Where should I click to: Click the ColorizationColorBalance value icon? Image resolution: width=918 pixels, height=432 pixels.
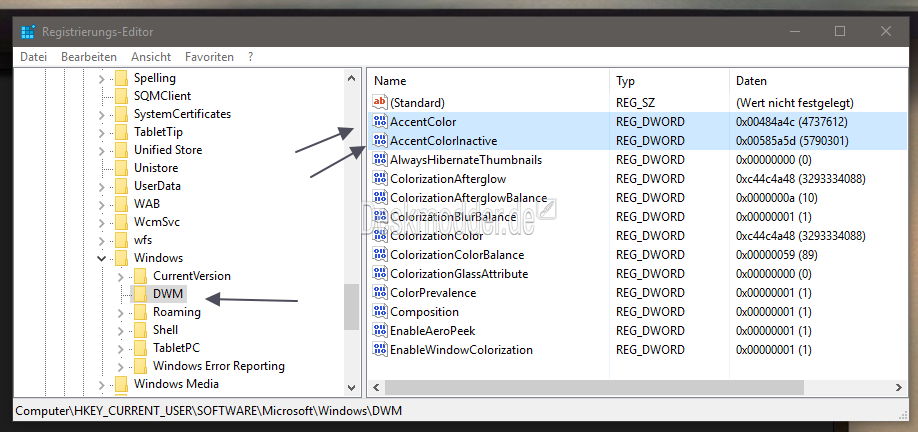click(380, 255)
